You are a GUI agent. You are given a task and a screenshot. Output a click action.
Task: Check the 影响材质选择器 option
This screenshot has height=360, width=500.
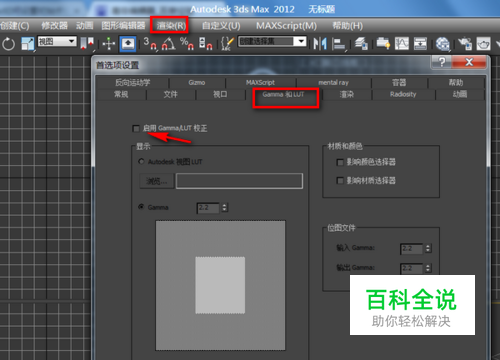(340, 181)
